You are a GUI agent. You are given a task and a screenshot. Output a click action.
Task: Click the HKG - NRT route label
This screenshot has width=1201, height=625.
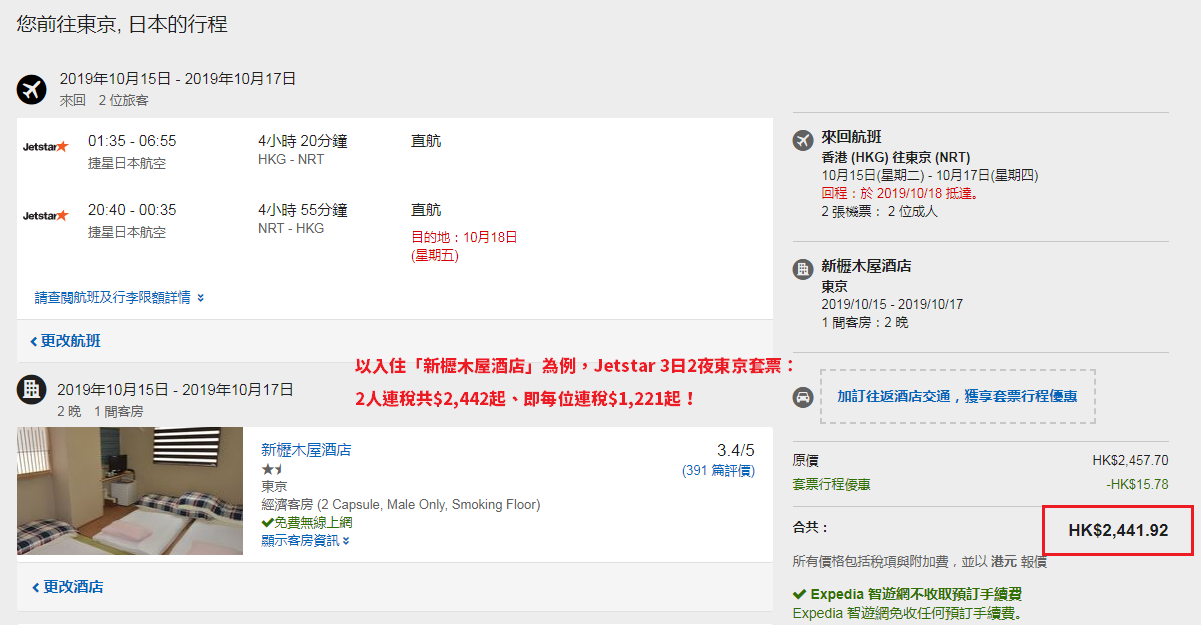point(291,160)
